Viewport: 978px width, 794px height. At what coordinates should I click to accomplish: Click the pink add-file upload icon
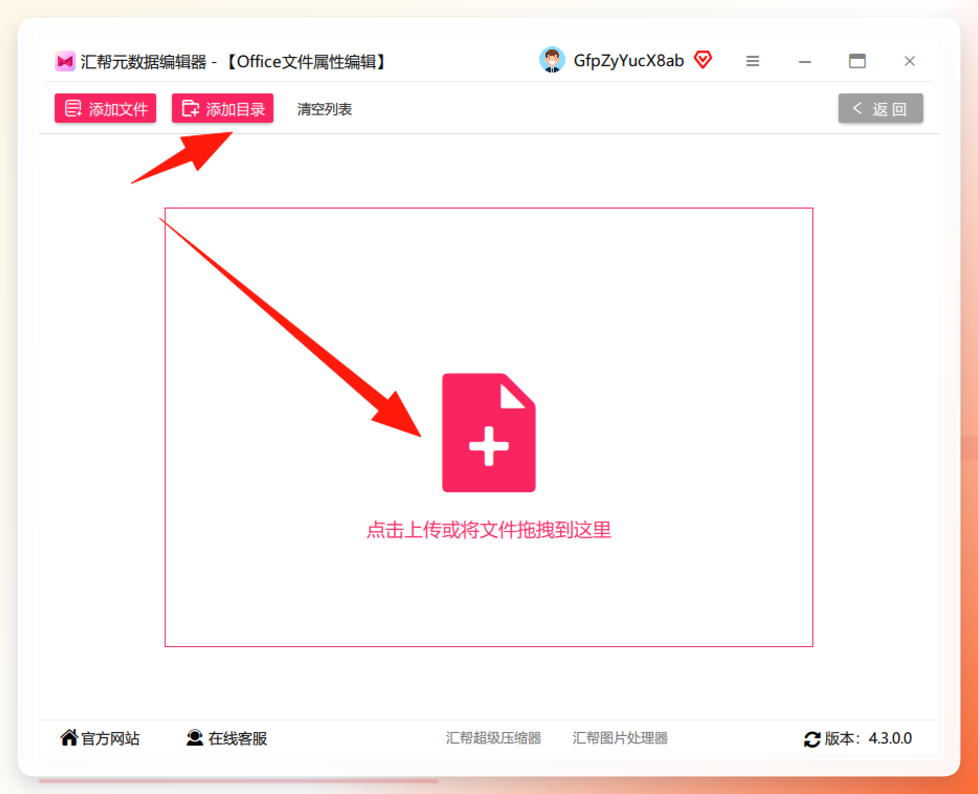(489, 432)
